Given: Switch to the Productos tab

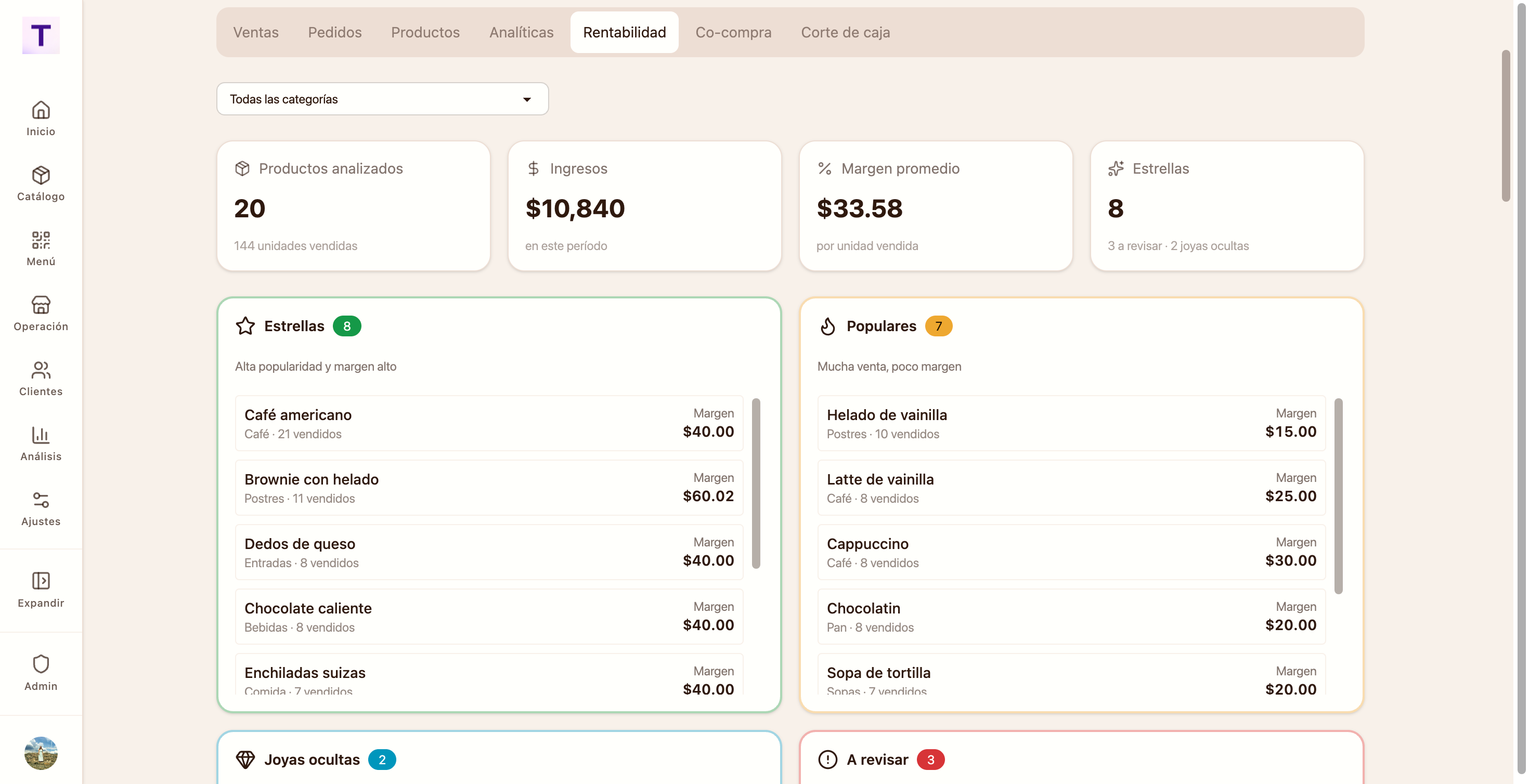Looking at the screenshot, I should pos(425,32).
